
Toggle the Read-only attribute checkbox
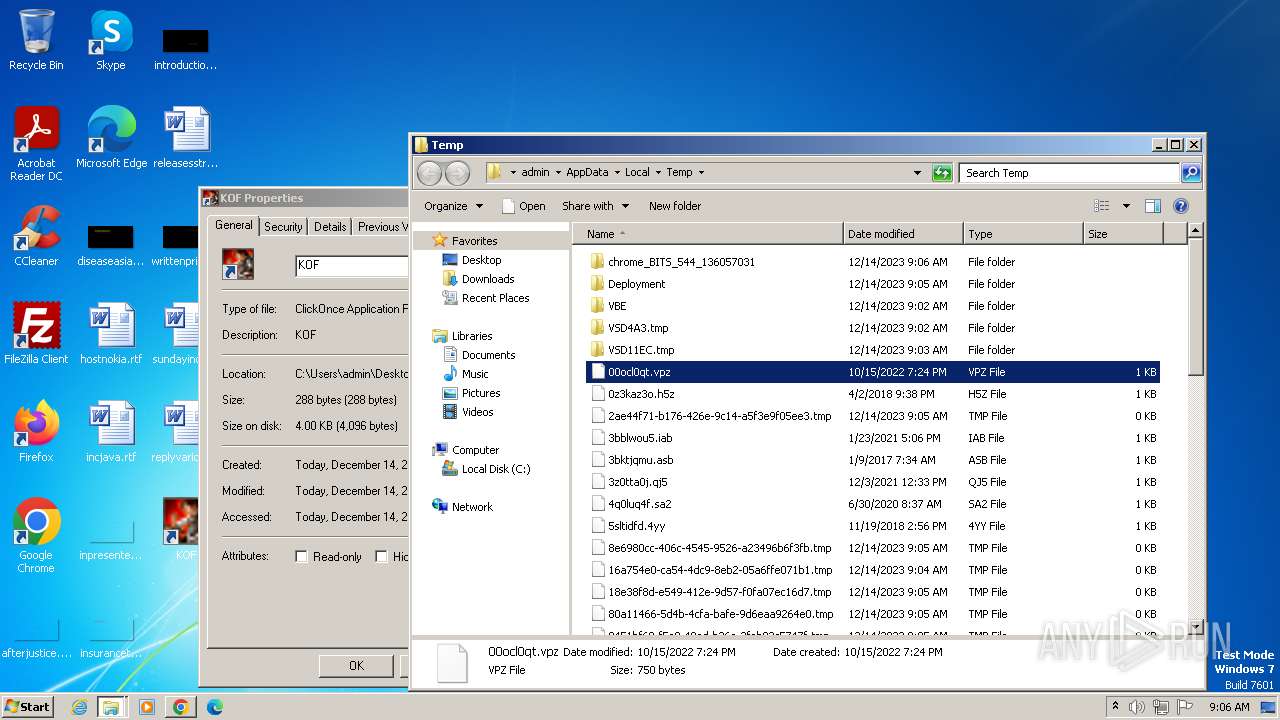tap(301, 557)
